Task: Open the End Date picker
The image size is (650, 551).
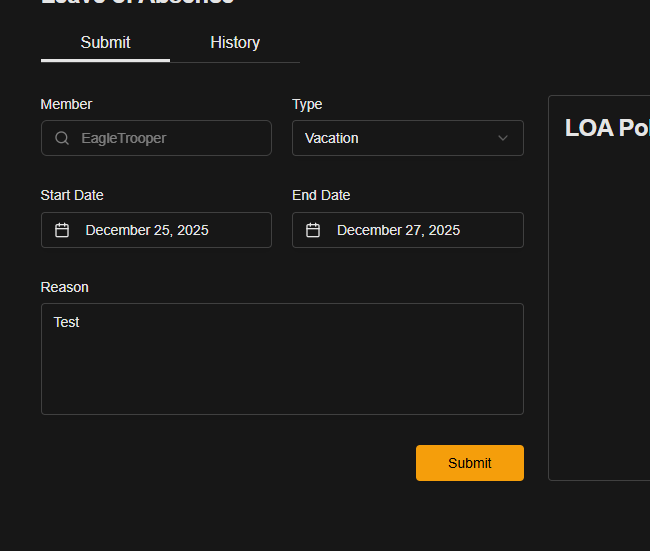Action: tap(407, 230)
